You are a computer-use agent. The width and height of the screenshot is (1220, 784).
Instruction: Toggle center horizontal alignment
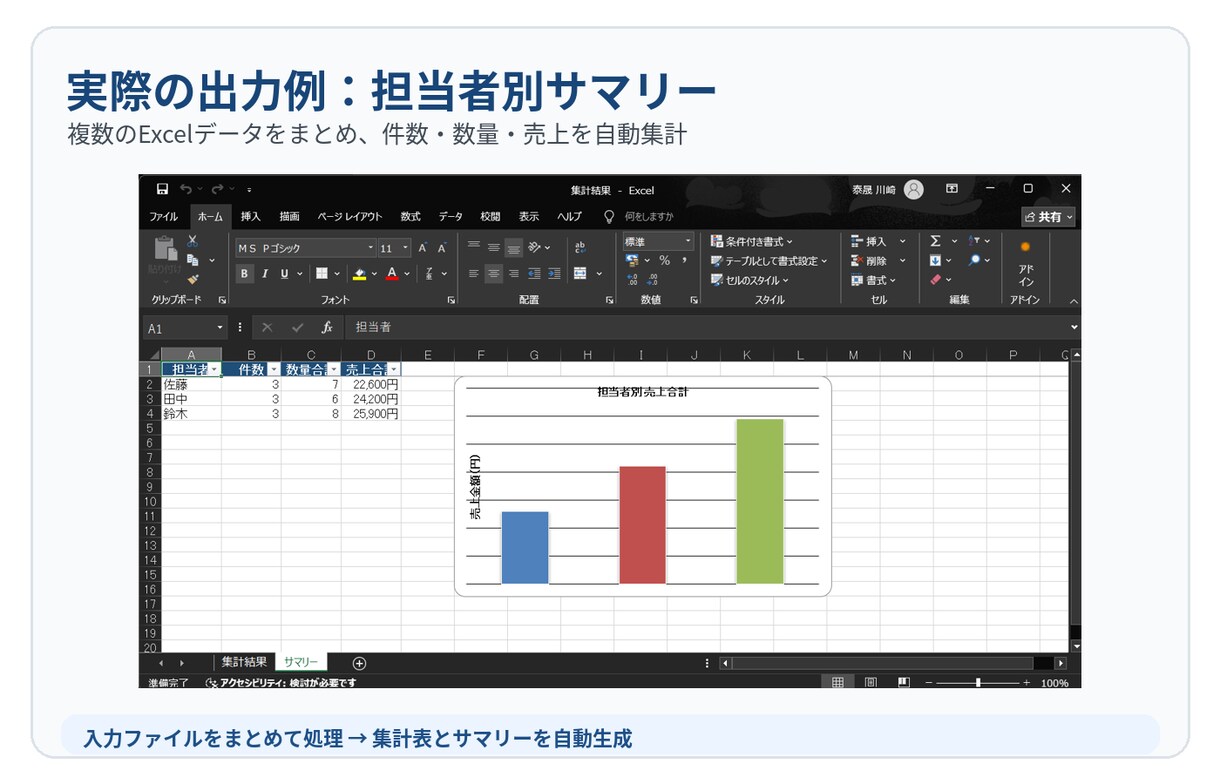click(x=494, y=273)
